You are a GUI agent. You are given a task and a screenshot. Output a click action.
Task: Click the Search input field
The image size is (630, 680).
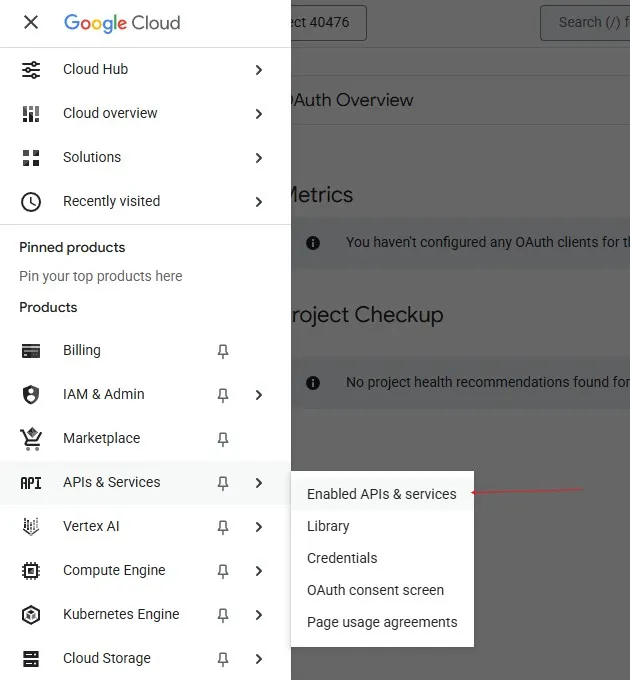tap(585, 22)
